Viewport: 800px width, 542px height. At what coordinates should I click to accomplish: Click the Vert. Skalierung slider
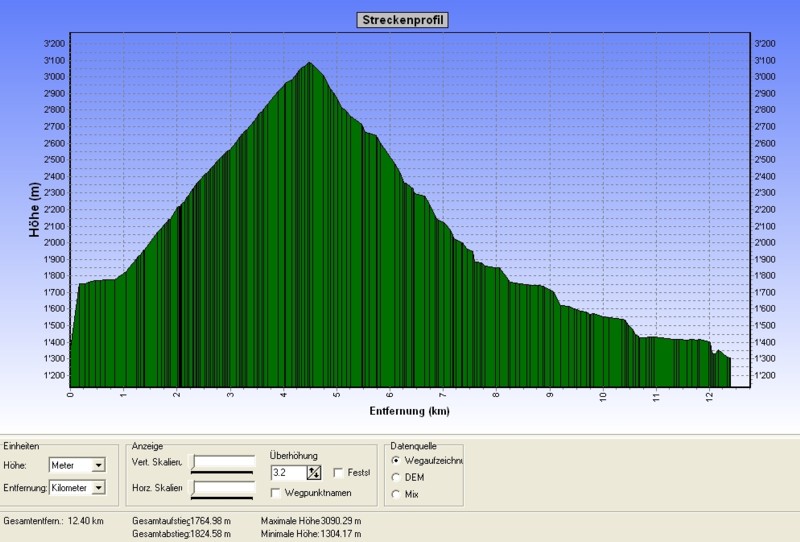coord(224,464)
